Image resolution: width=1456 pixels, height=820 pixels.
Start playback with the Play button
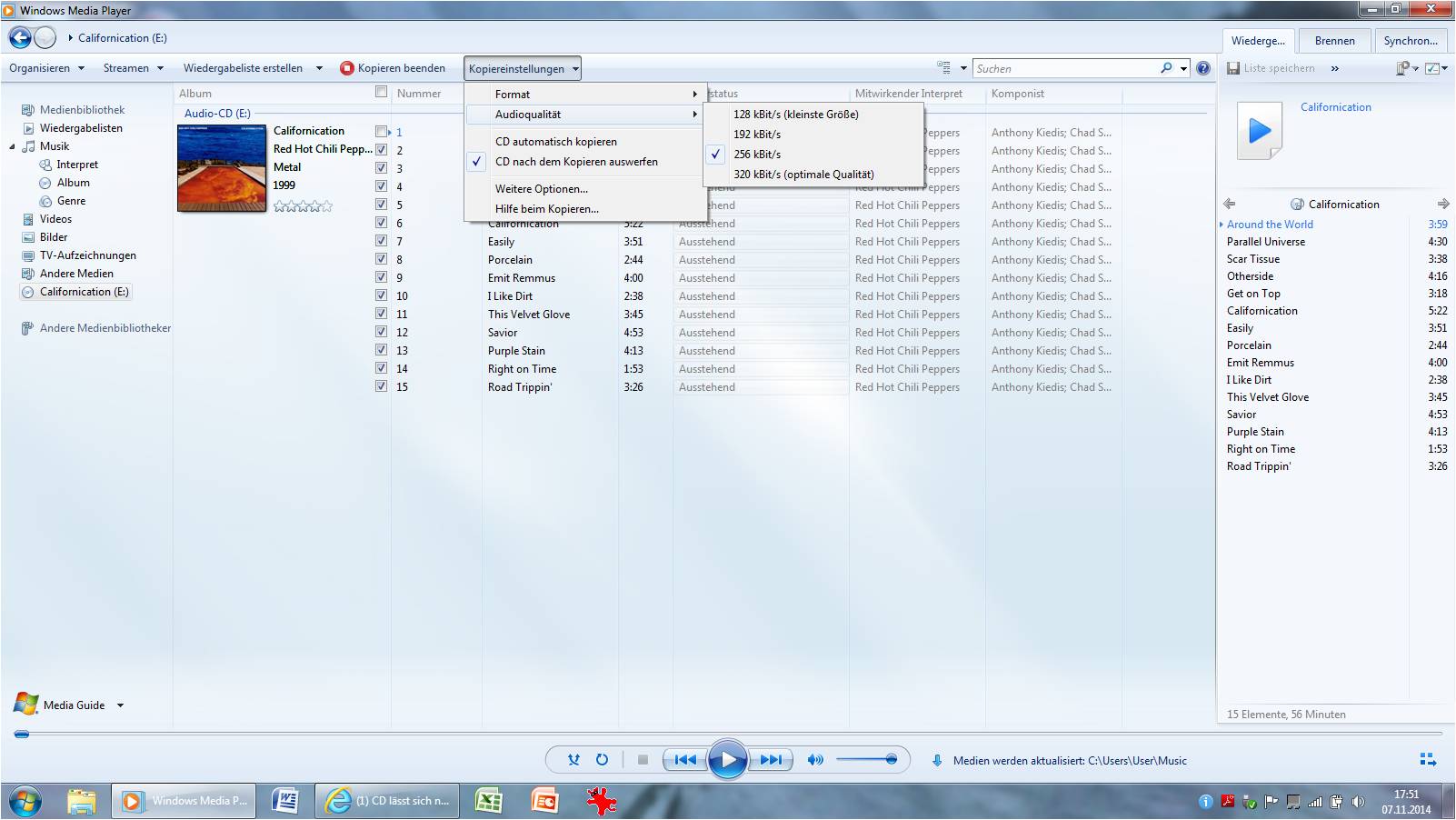727,760
